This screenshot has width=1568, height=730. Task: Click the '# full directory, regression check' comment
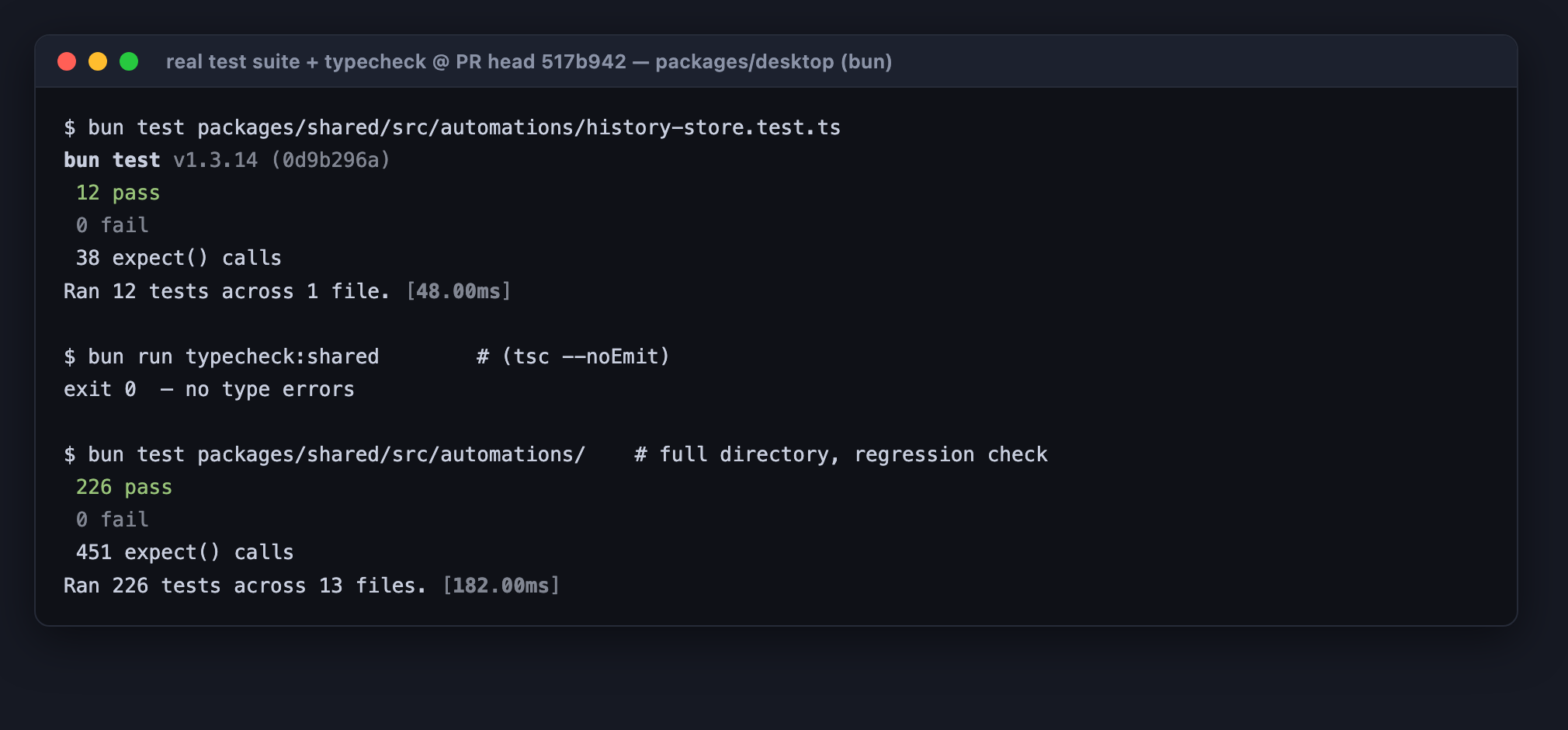pos(841,454)
